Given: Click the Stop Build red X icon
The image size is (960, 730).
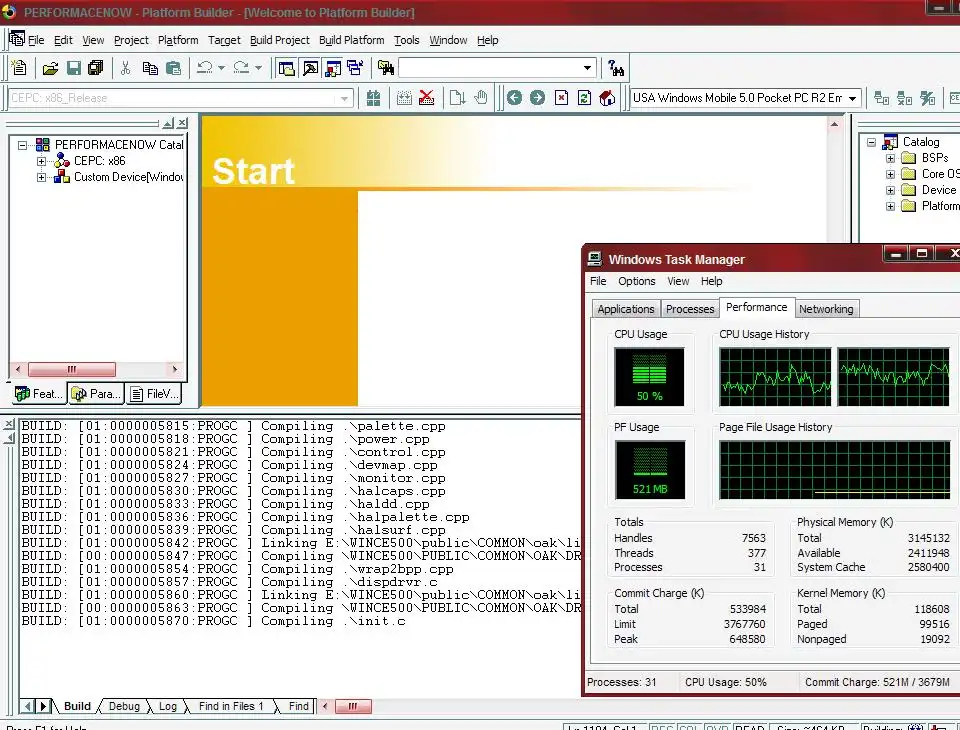Looking at the screenshot, I should [x=427, y=98].
